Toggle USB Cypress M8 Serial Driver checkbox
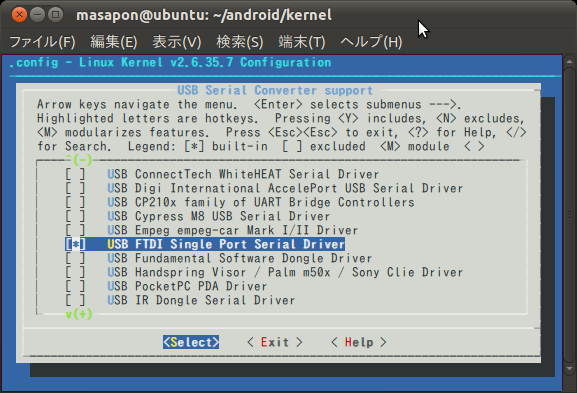This screenshot has height=393, width=577. [75, 216]
